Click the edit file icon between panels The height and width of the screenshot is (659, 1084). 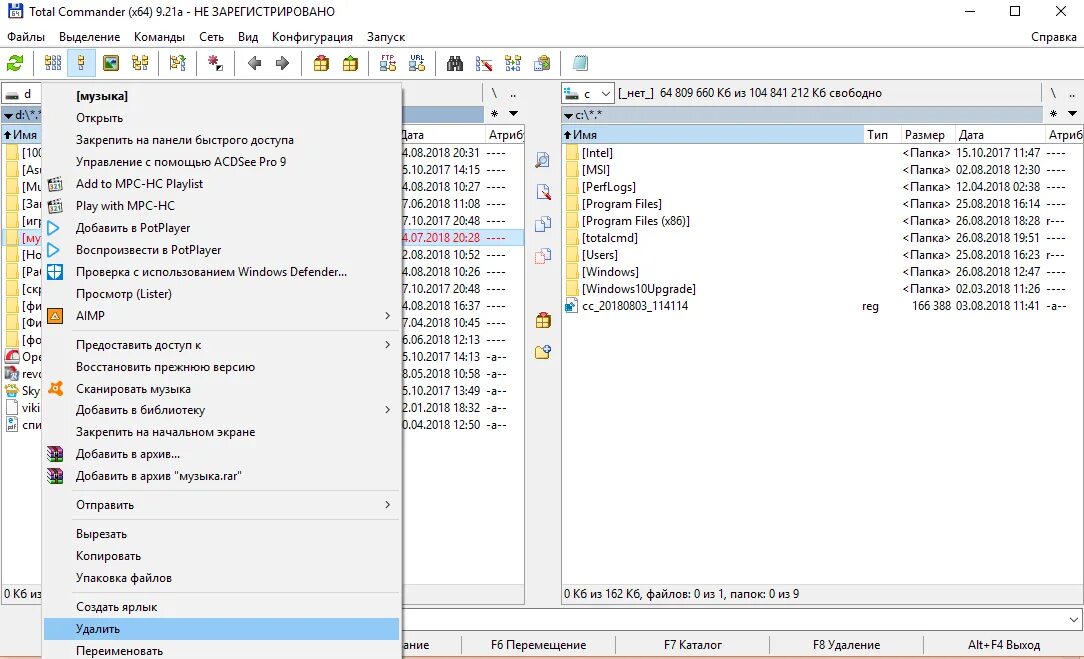tap(543, 192)
